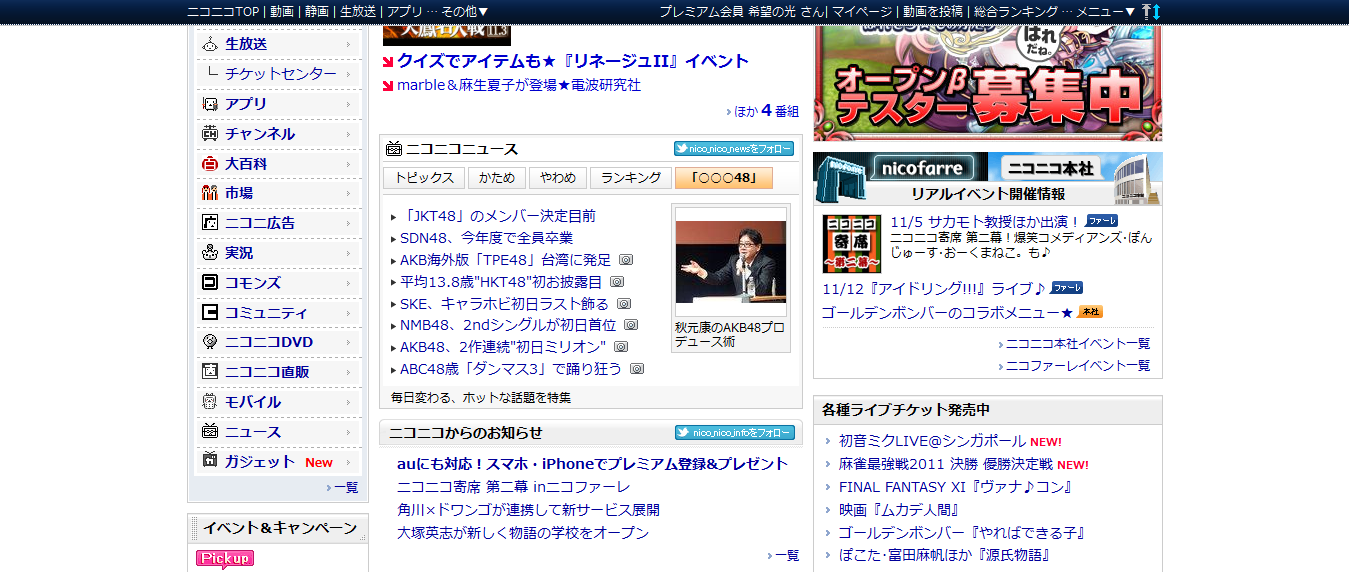Open marble＆麻生夏子 電波研究社 link
The width and height of the screenshot is (1349, 572).
pos(519,85)
